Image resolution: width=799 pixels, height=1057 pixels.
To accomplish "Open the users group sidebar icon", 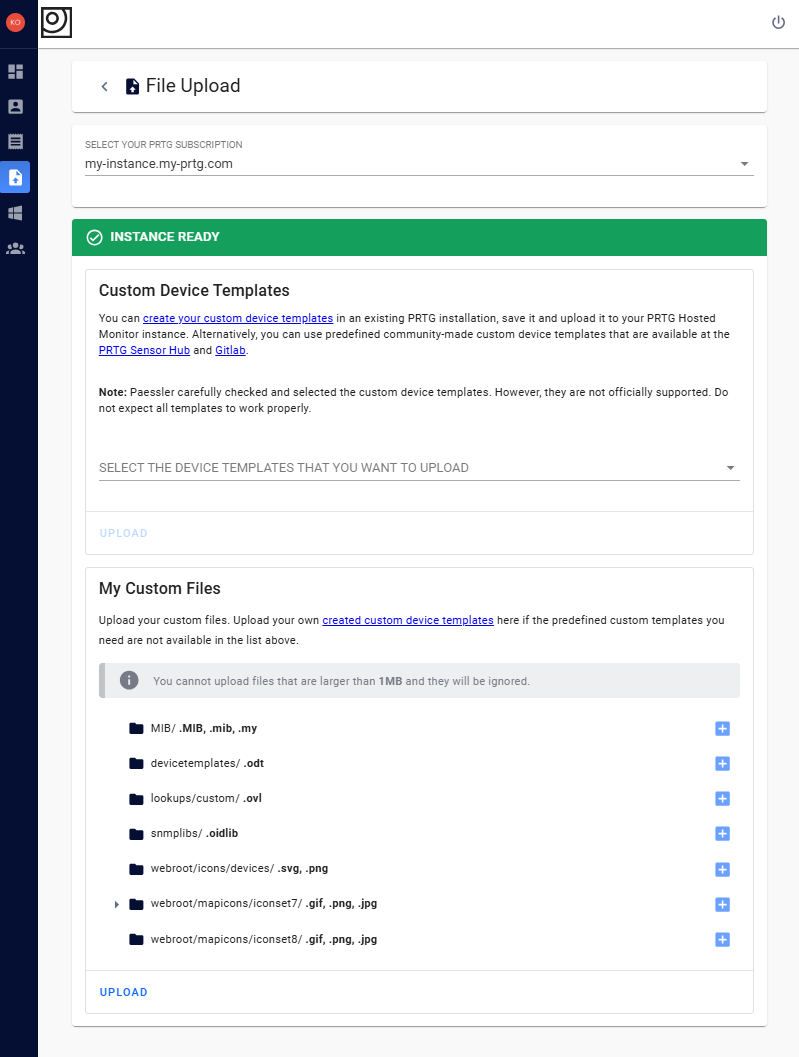I will point(15,248).
